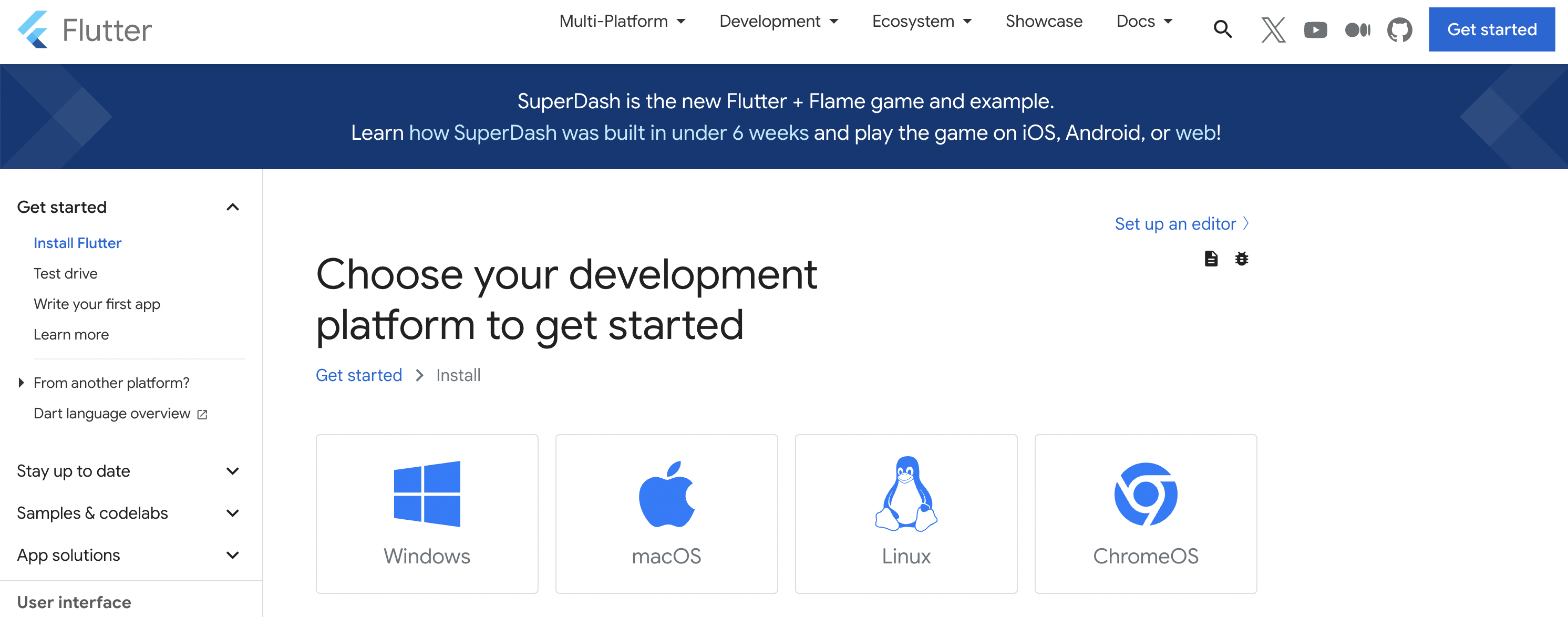Open the GitHub repository icon

click(x=1399, y=29)
